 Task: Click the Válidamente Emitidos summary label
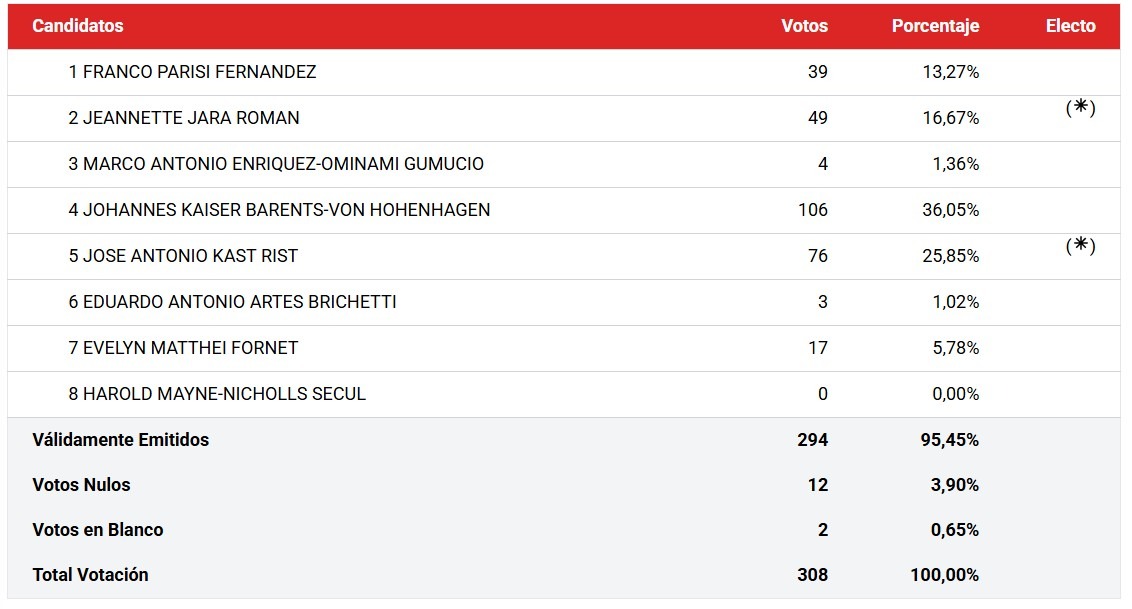click(121, 440)
